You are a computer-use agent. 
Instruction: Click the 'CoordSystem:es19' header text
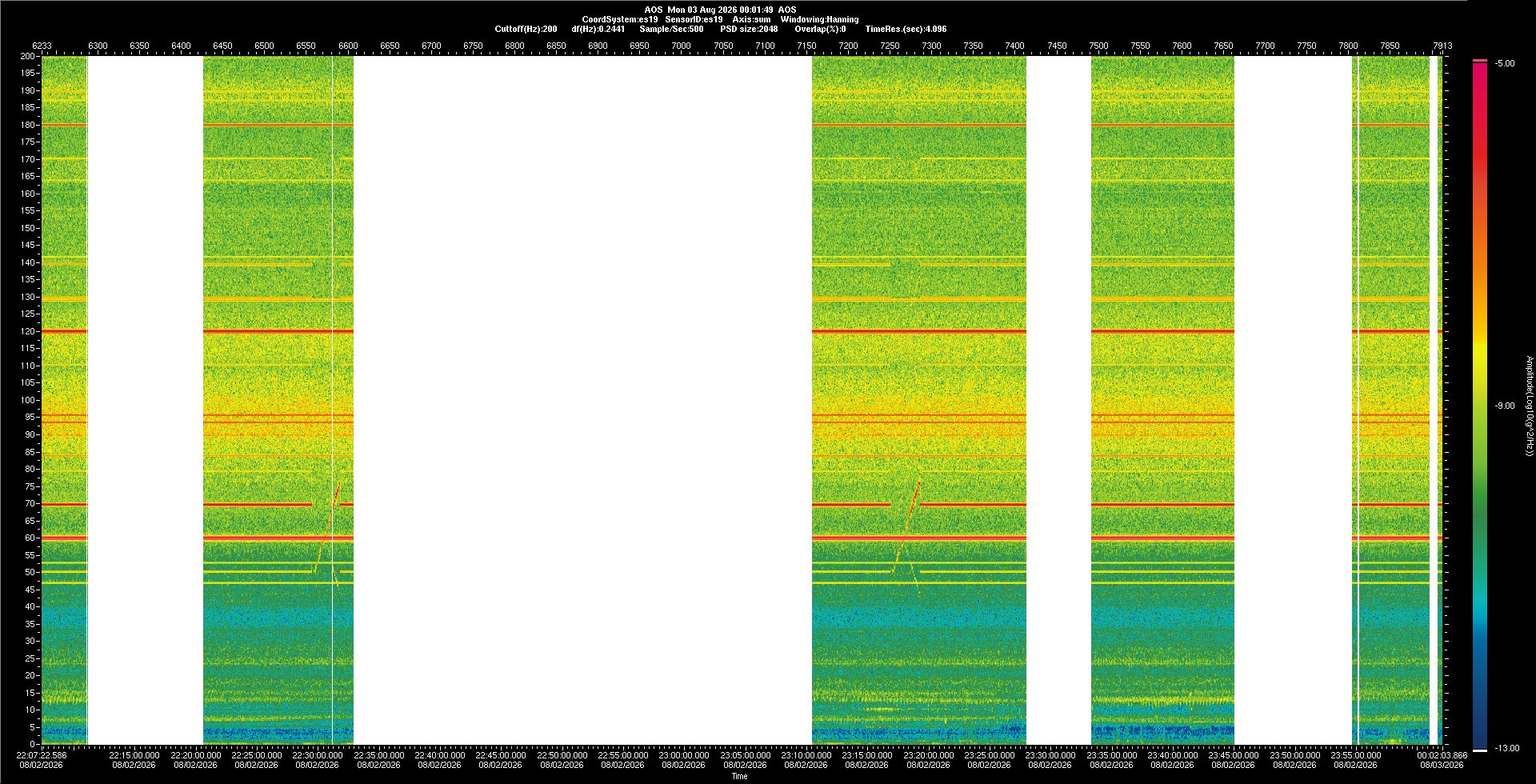(620, 19)
